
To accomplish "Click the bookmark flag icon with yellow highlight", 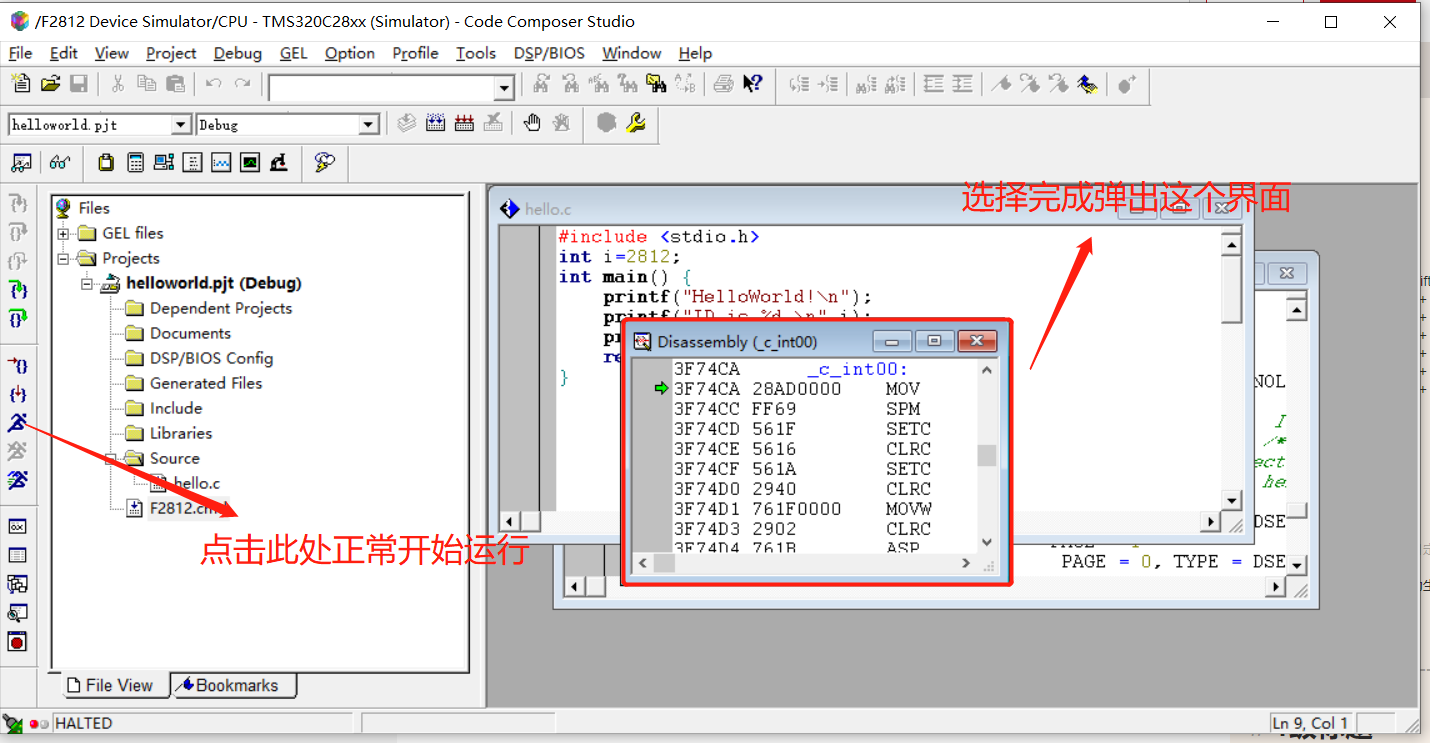I will point(1087,84).
